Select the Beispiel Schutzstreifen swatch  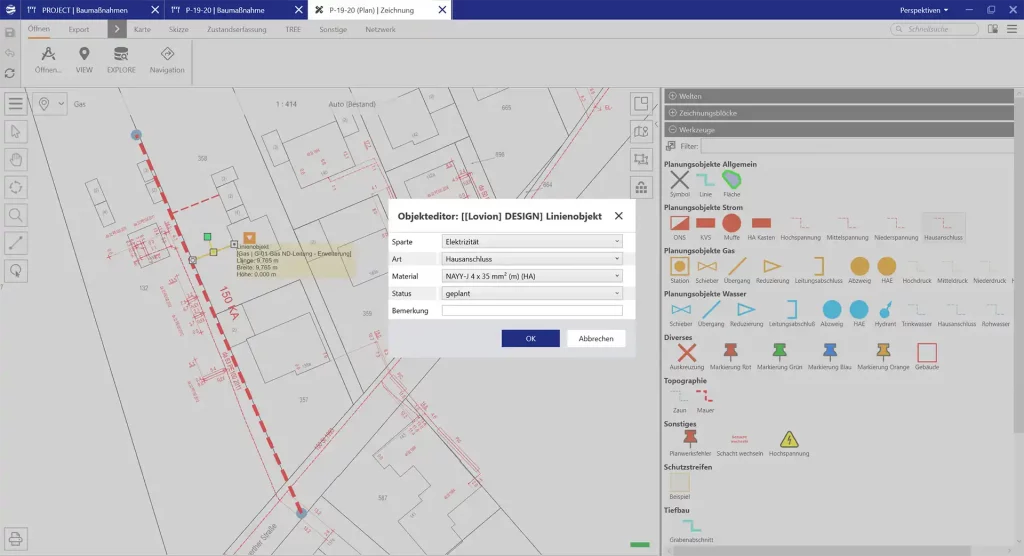(680, 483)
